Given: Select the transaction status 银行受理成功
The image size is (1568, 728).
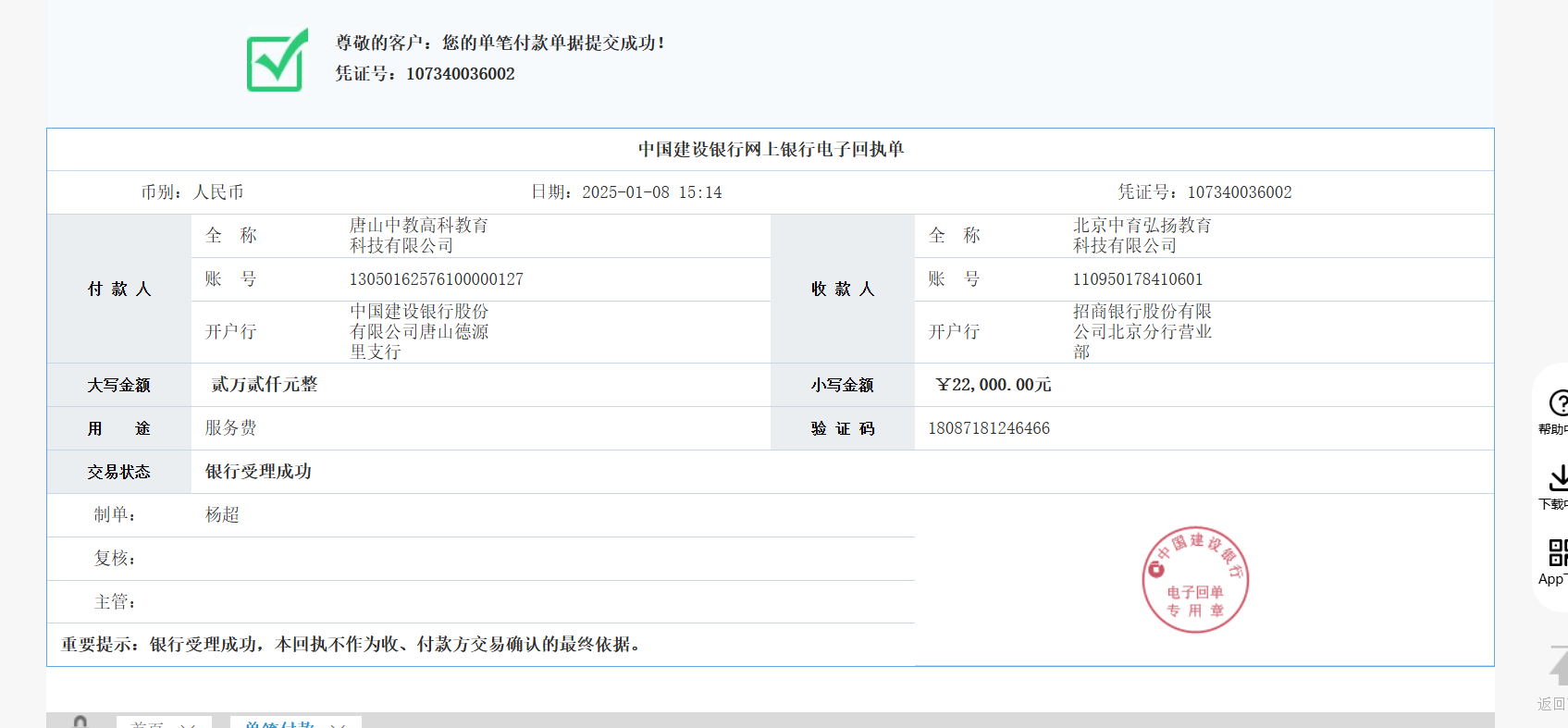Looking at the screenshot, I should (258, 472).
